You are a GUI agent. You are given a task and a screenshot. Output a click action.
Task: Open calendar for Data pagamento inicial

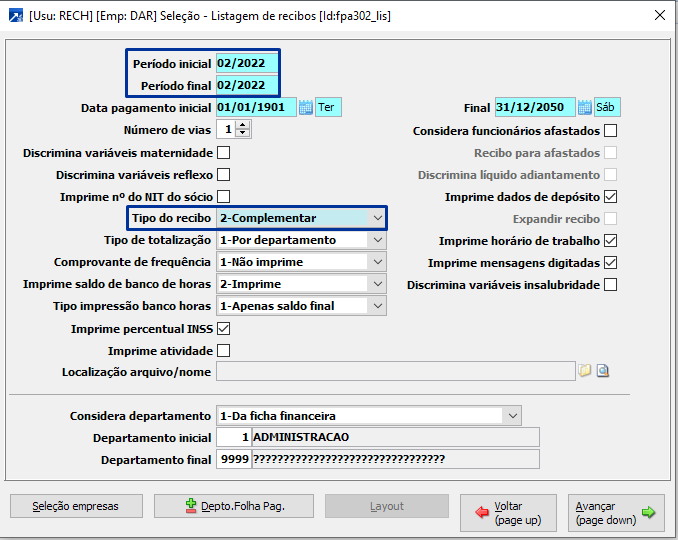tap(305, 107)
